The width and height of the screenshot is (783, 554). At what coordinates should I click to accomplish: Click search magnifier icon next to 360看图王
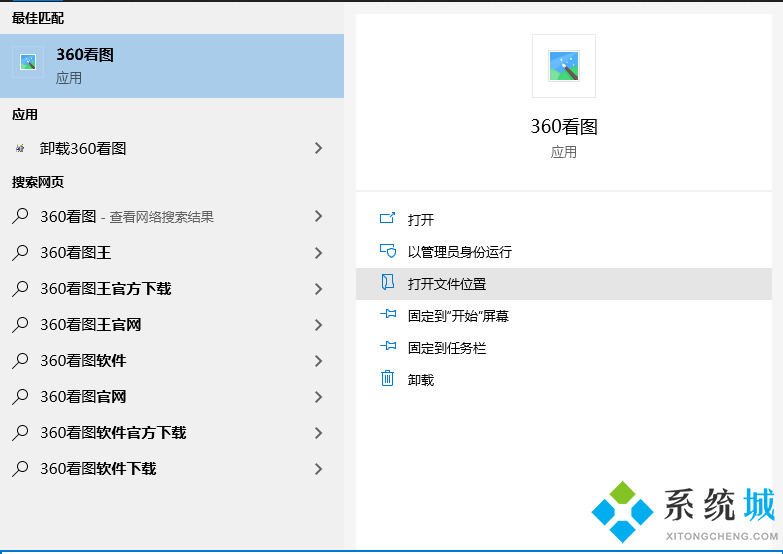pos(20,253)
